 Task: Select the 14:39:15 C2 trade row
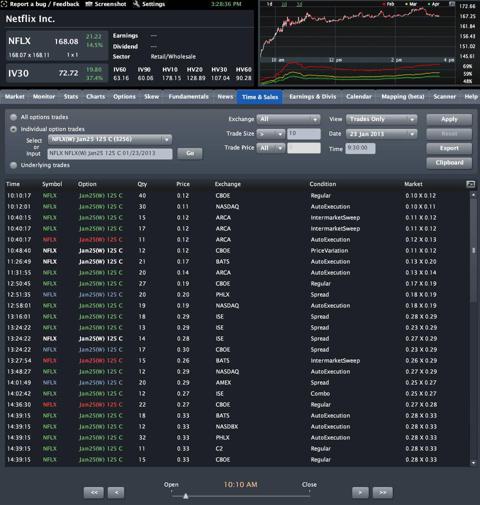point(237,449)
